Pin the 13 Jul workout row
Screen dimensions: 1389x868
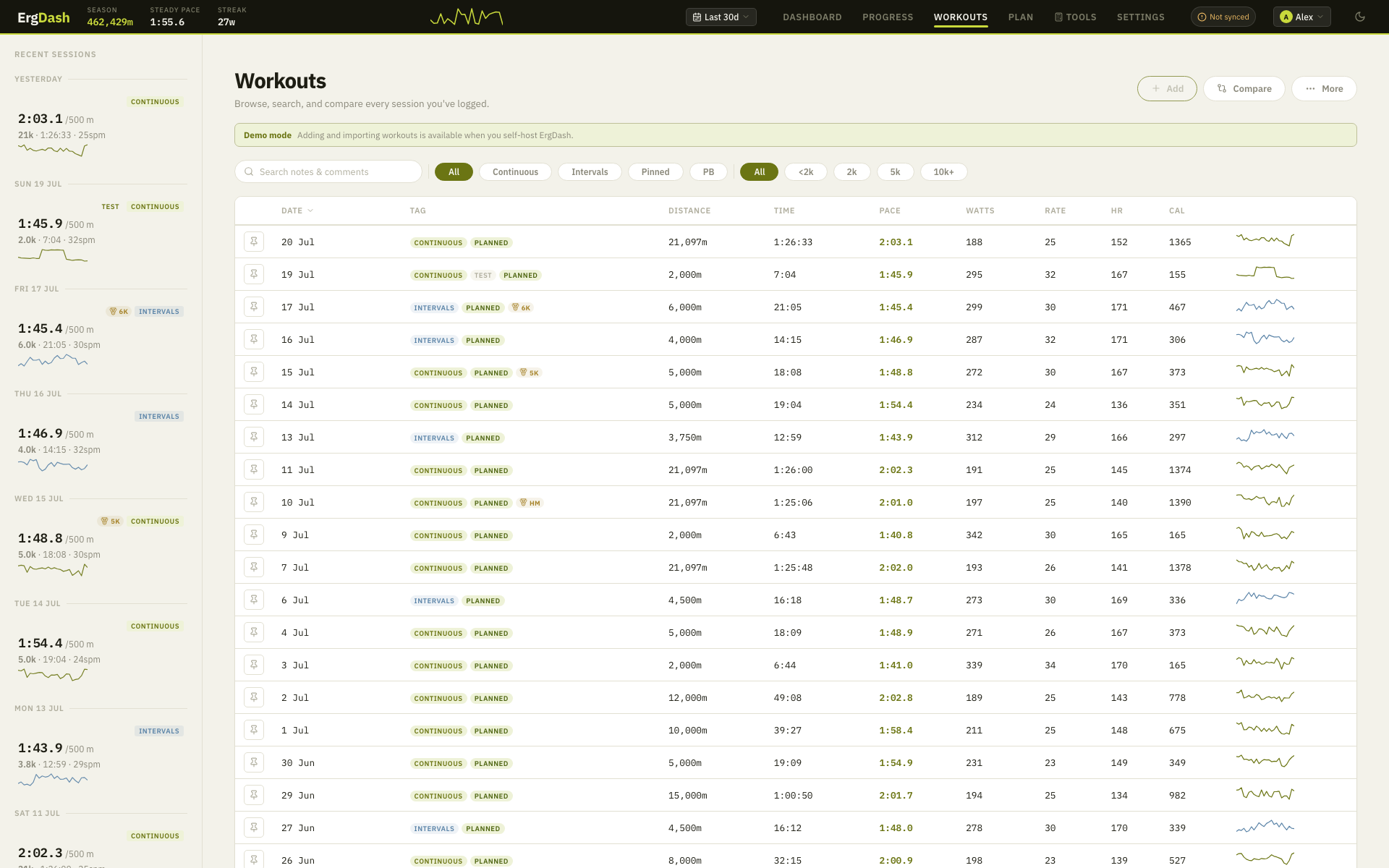coord(254,437)
